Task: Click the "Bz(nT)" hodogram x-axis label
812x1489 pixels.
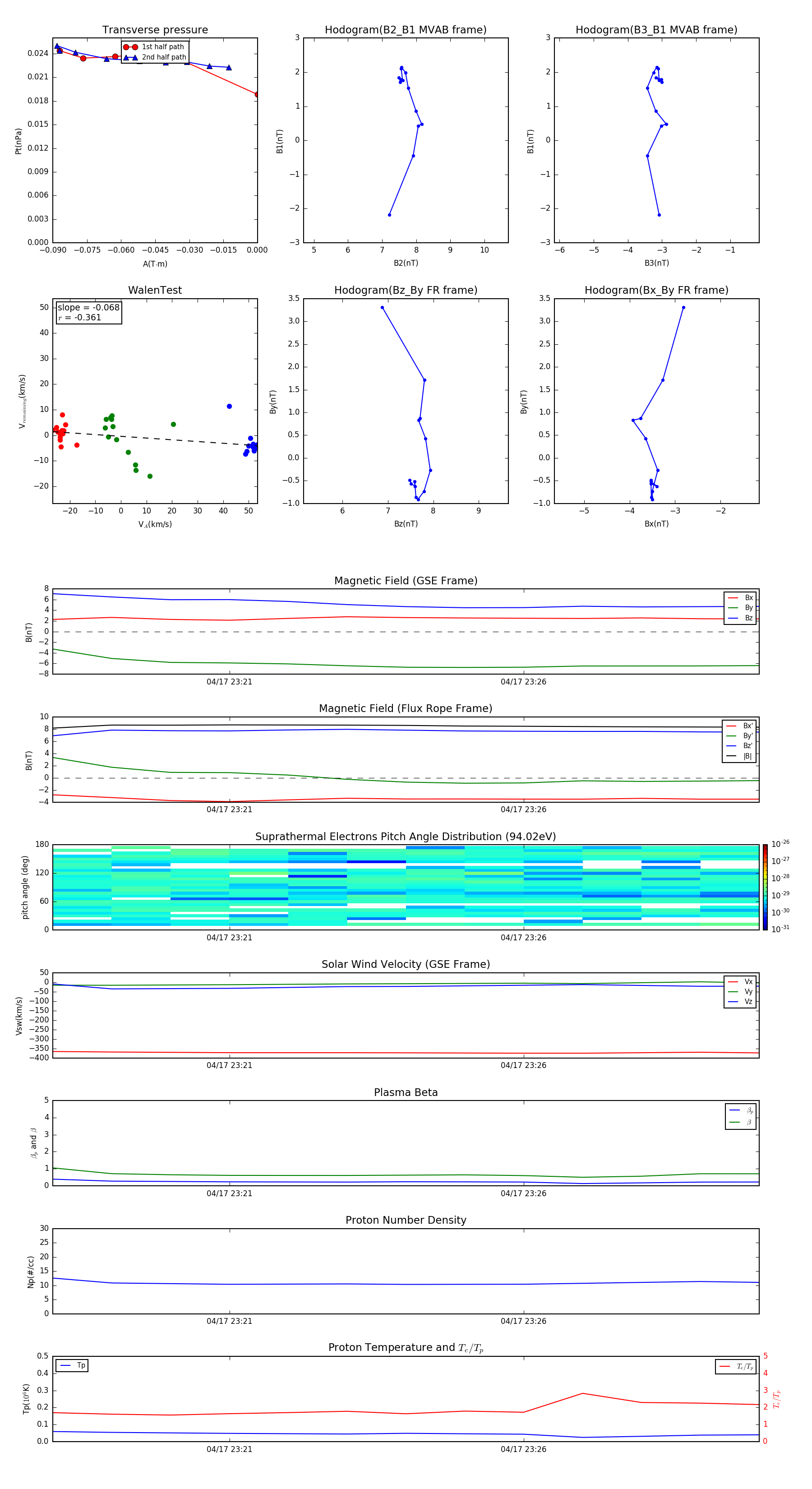Action: 406,524
